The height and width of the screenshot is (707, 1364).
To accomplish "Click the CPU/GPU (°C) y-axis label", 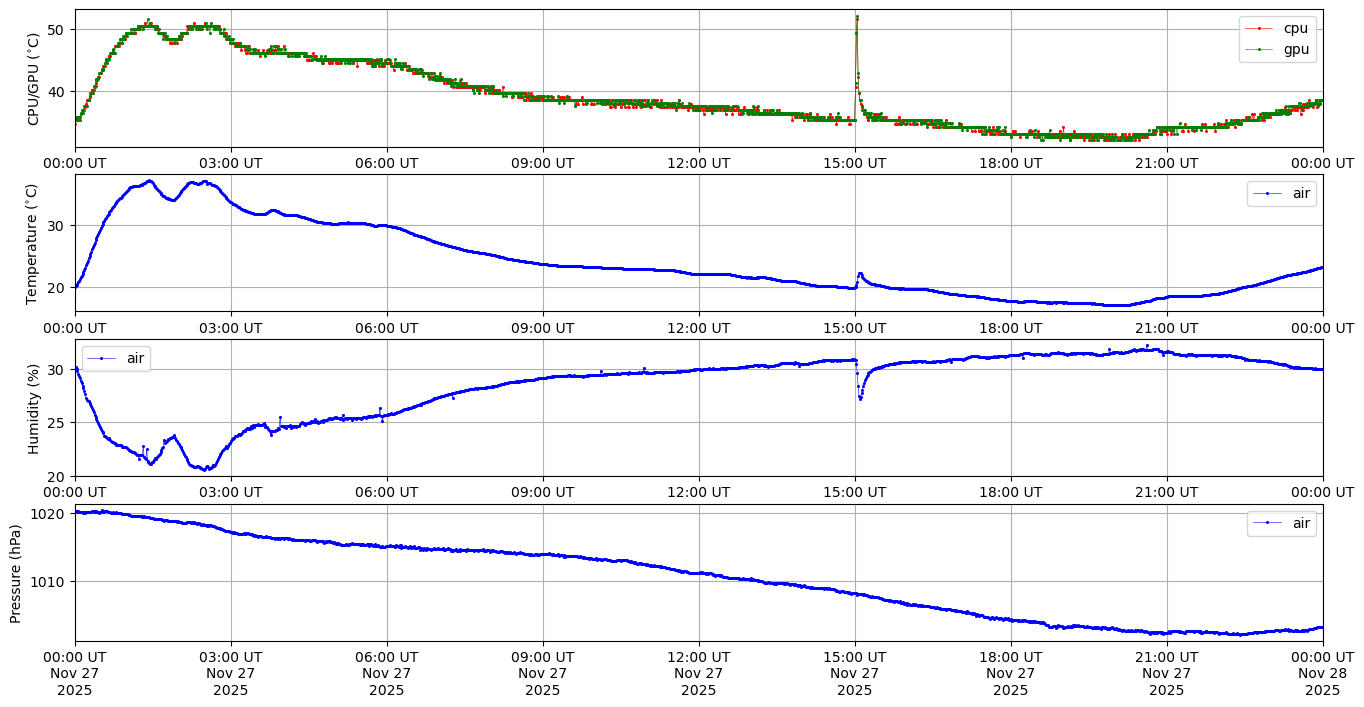I will point(33,79).
